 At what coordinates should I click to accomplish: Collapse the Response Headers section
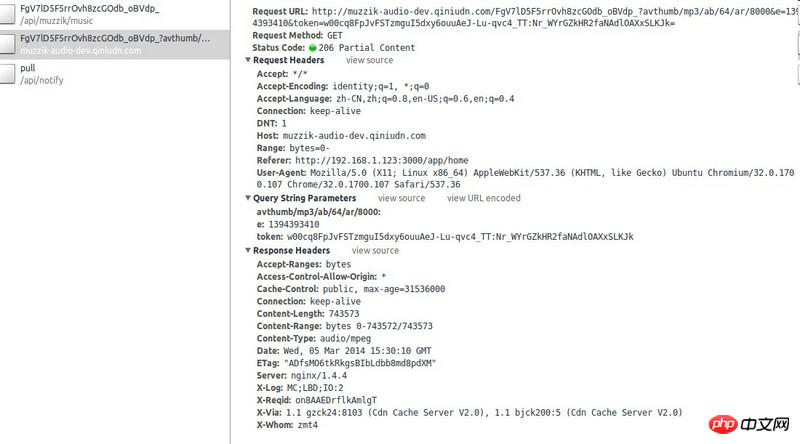coord(248,250)
